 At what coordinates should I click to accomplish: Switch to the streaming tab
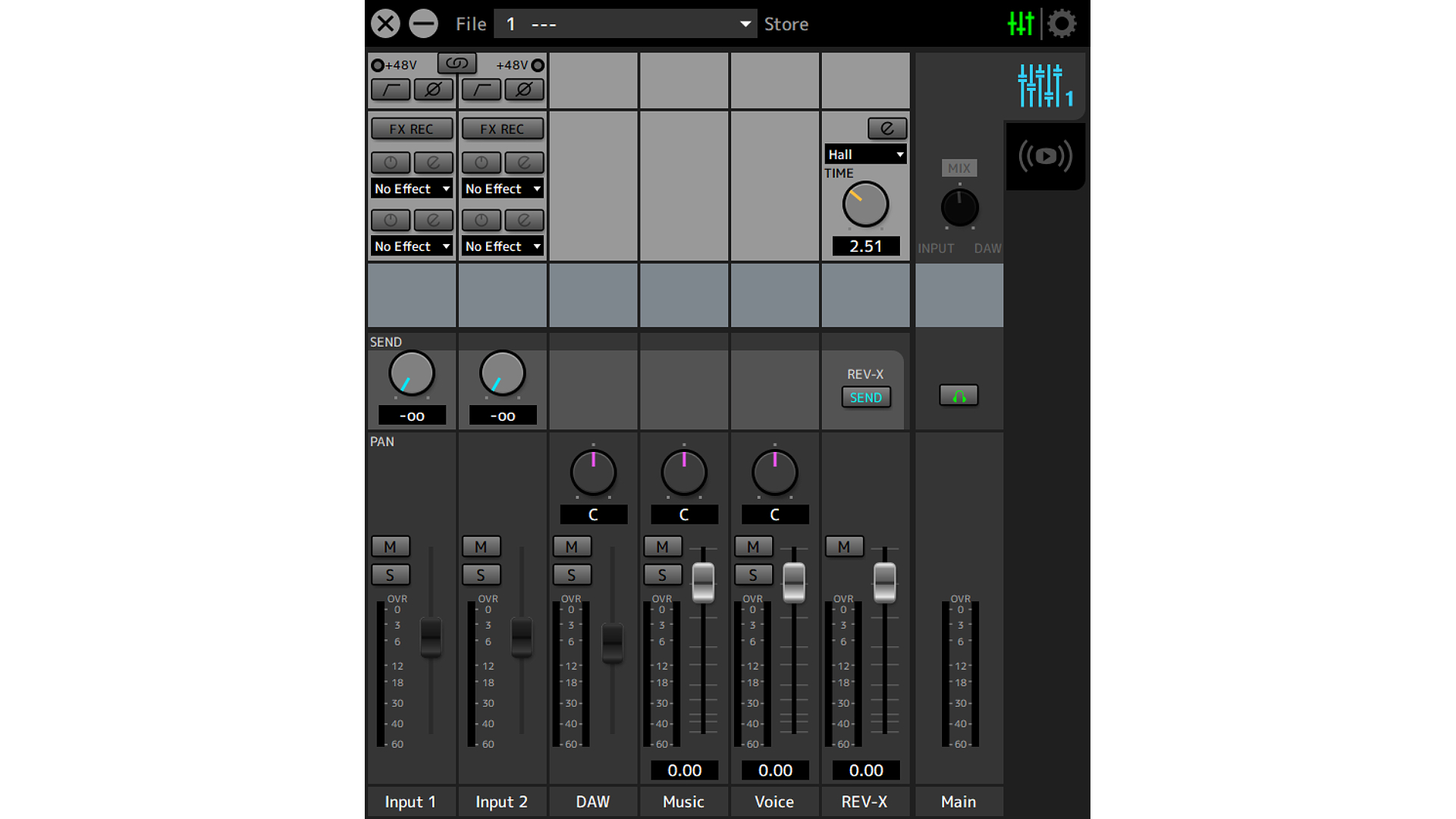pyautogui.click(x=1045, y=156)
